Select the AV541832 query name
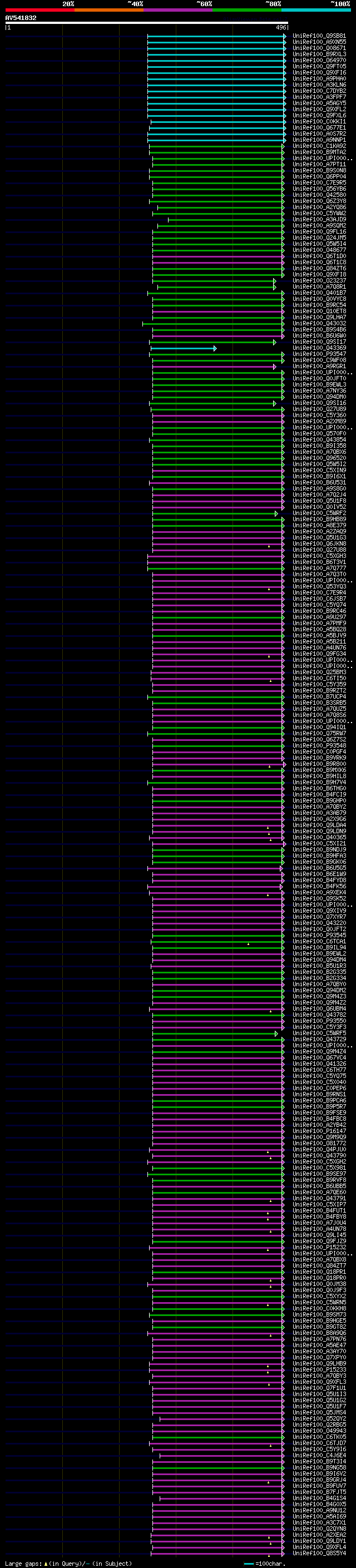 click(x=21, y=18)
